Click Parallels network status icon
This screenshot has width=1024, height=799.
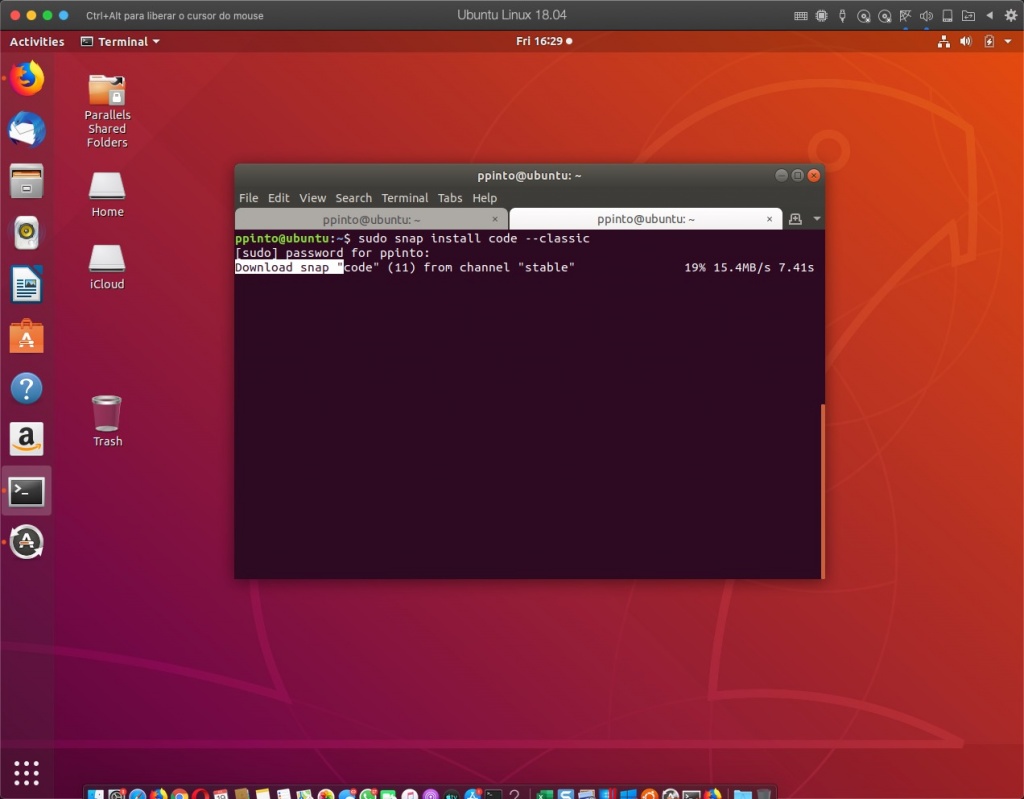click(x=905, y=16)
